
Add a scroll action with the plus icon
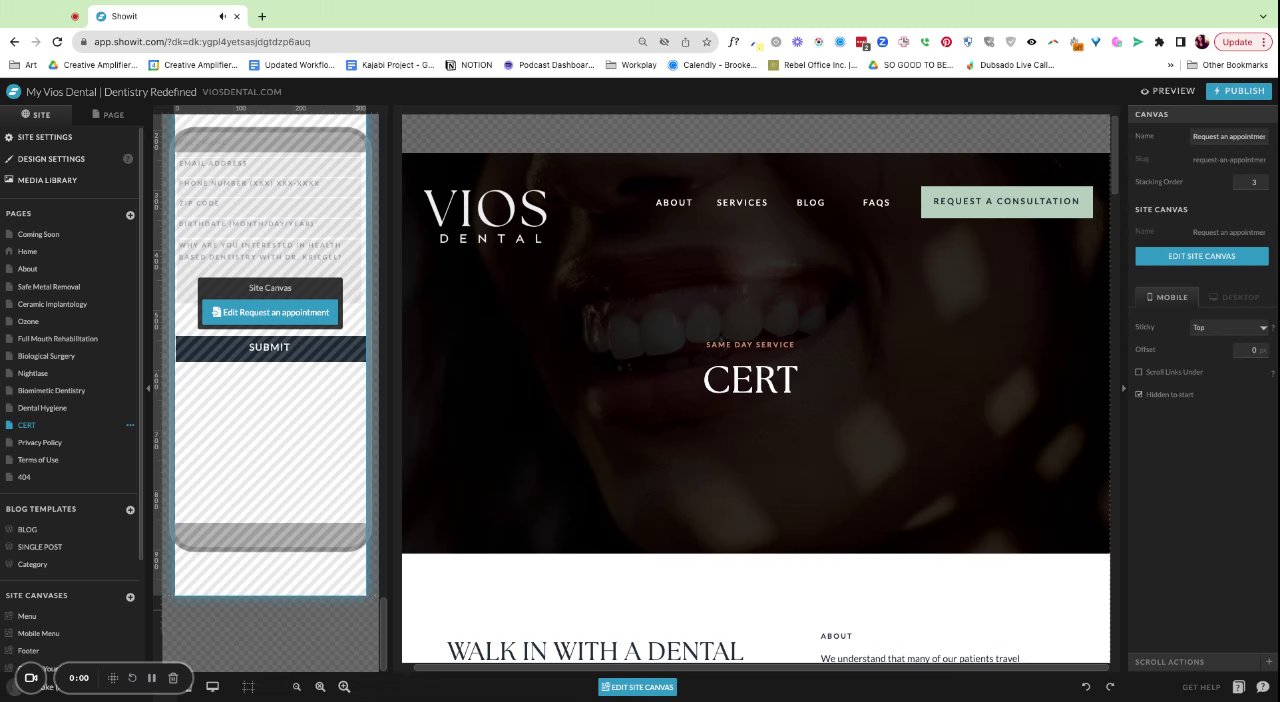coord(1269,662)
